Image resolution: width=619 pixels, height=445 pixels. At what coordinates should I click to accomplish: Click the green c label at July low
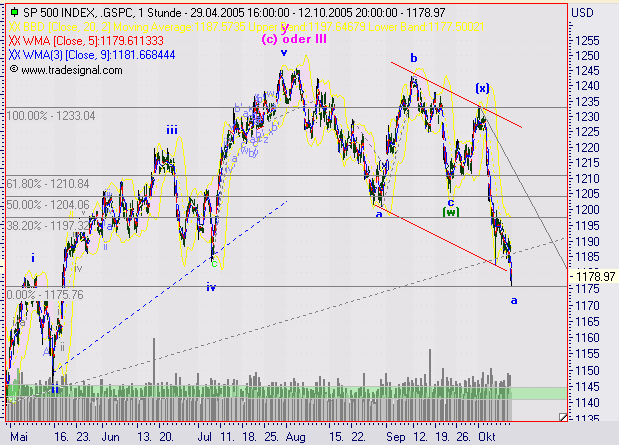(x=214, y=264)
